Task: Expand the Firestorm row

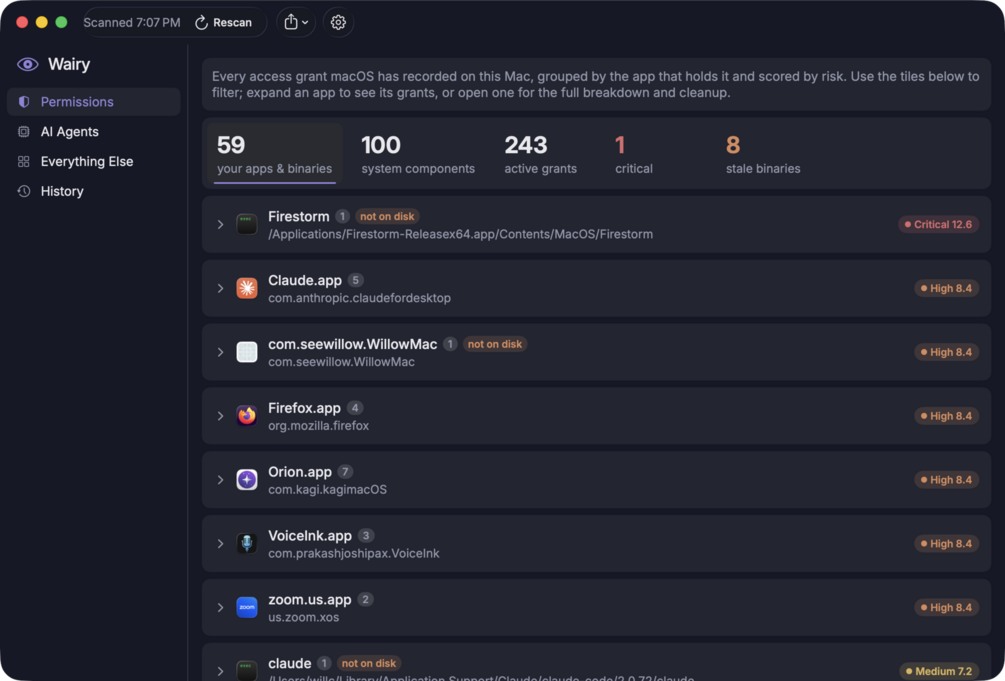Action: point(220,224)
